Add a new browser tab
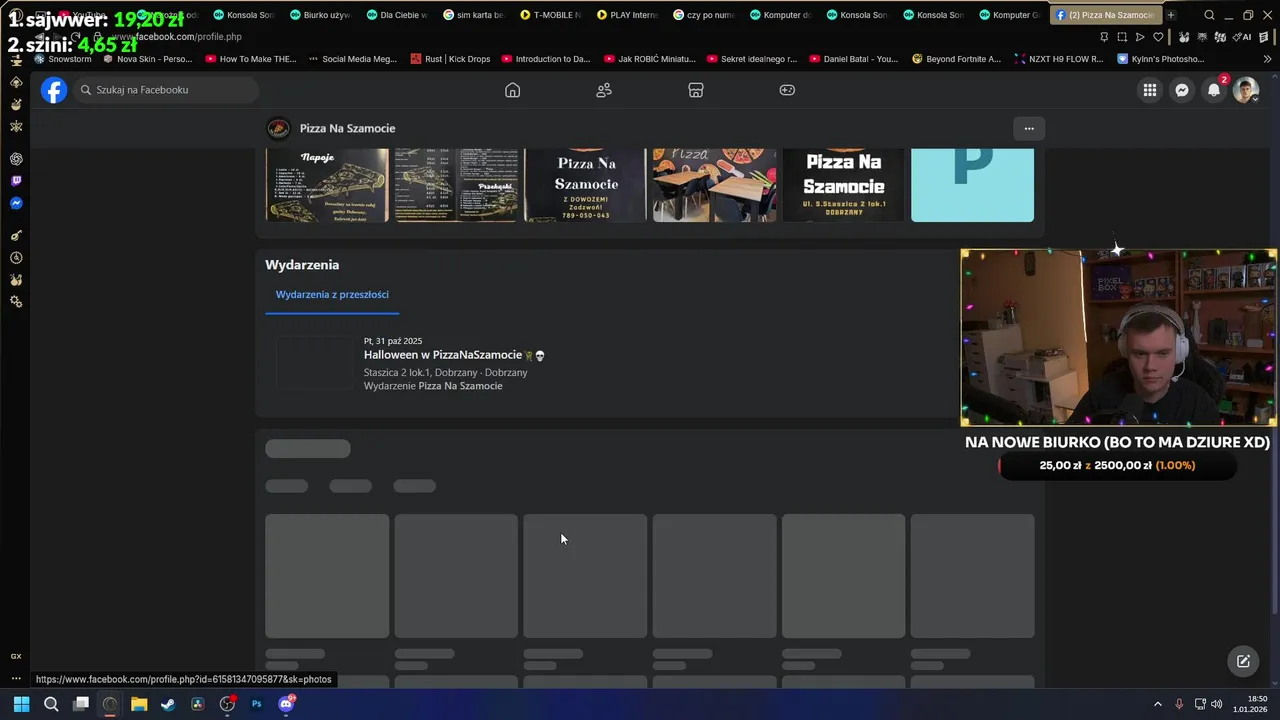 point(1171,15)
